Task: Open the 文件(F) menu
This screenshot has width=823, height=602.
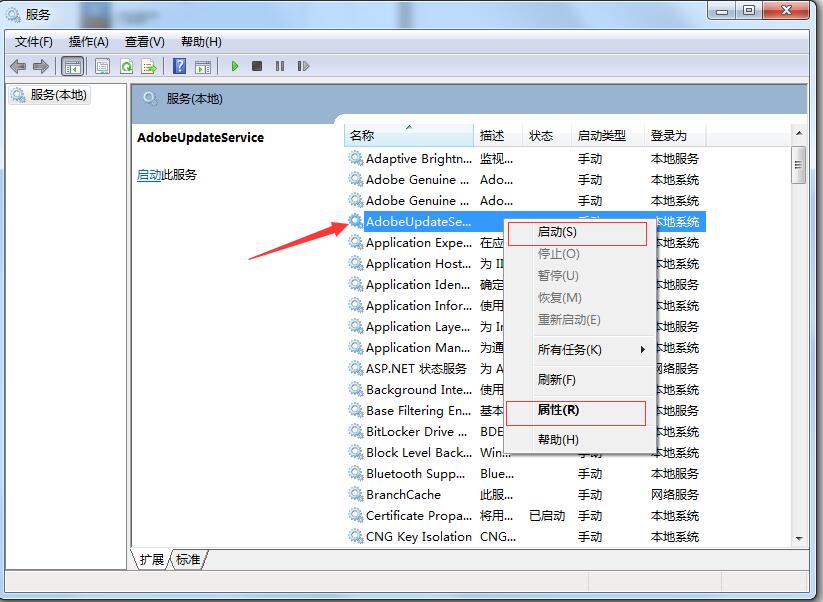Action: (33, 42)
